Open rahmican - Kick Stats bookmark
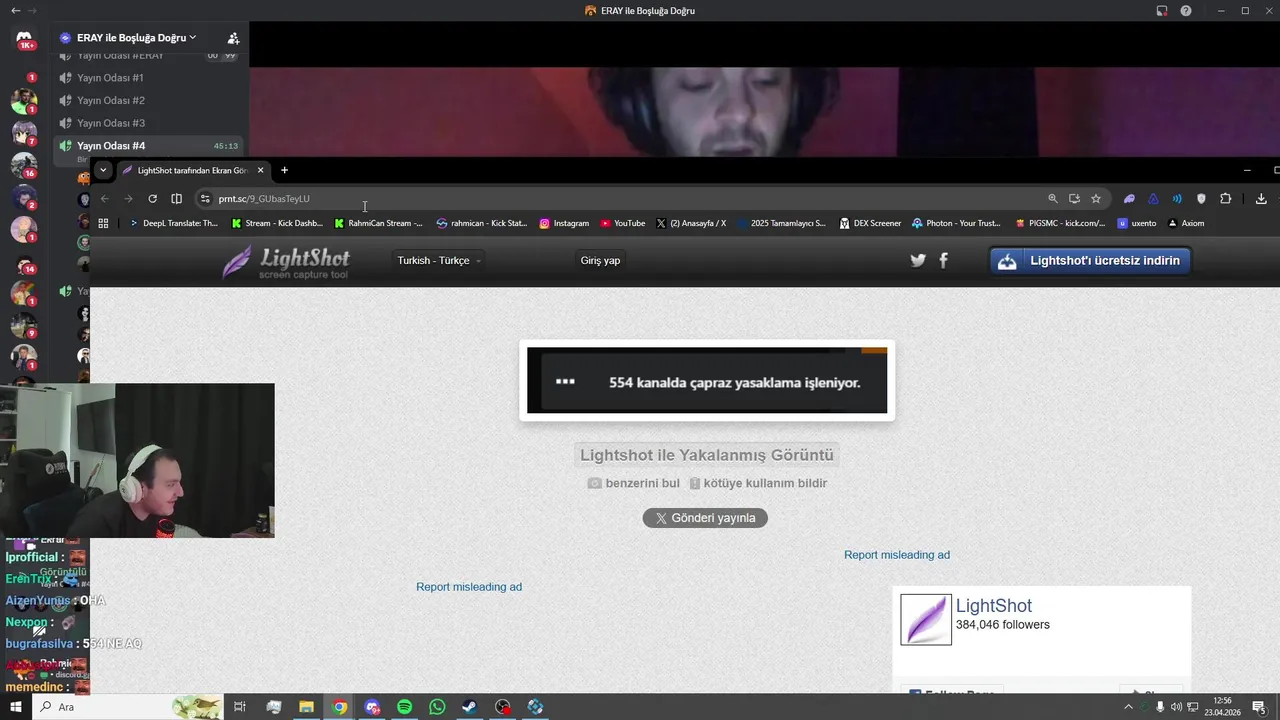The width and height of the screenshot is (1280, 720). [482, 223]
